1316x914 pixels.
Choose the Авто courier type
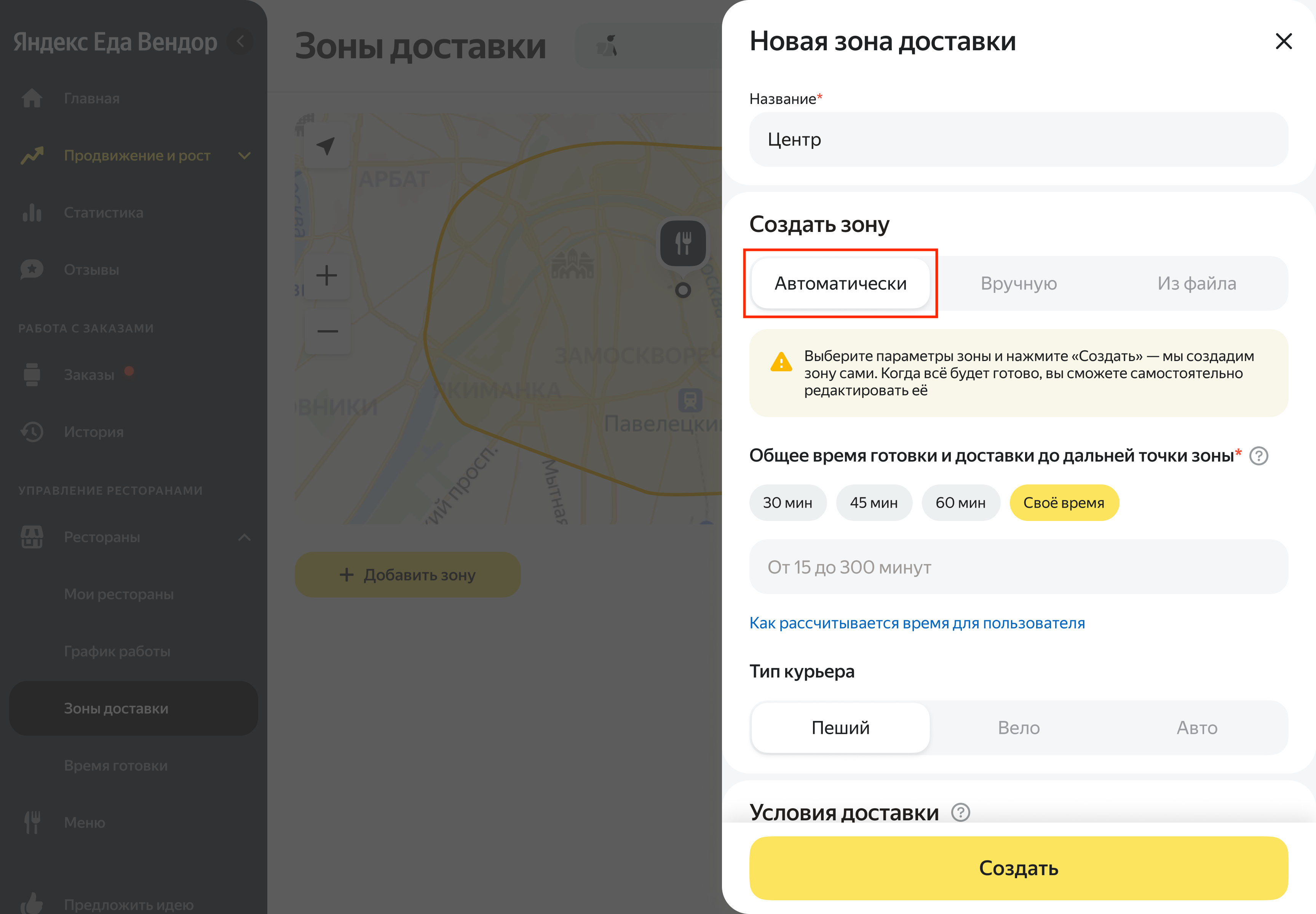click(1196, 727)
